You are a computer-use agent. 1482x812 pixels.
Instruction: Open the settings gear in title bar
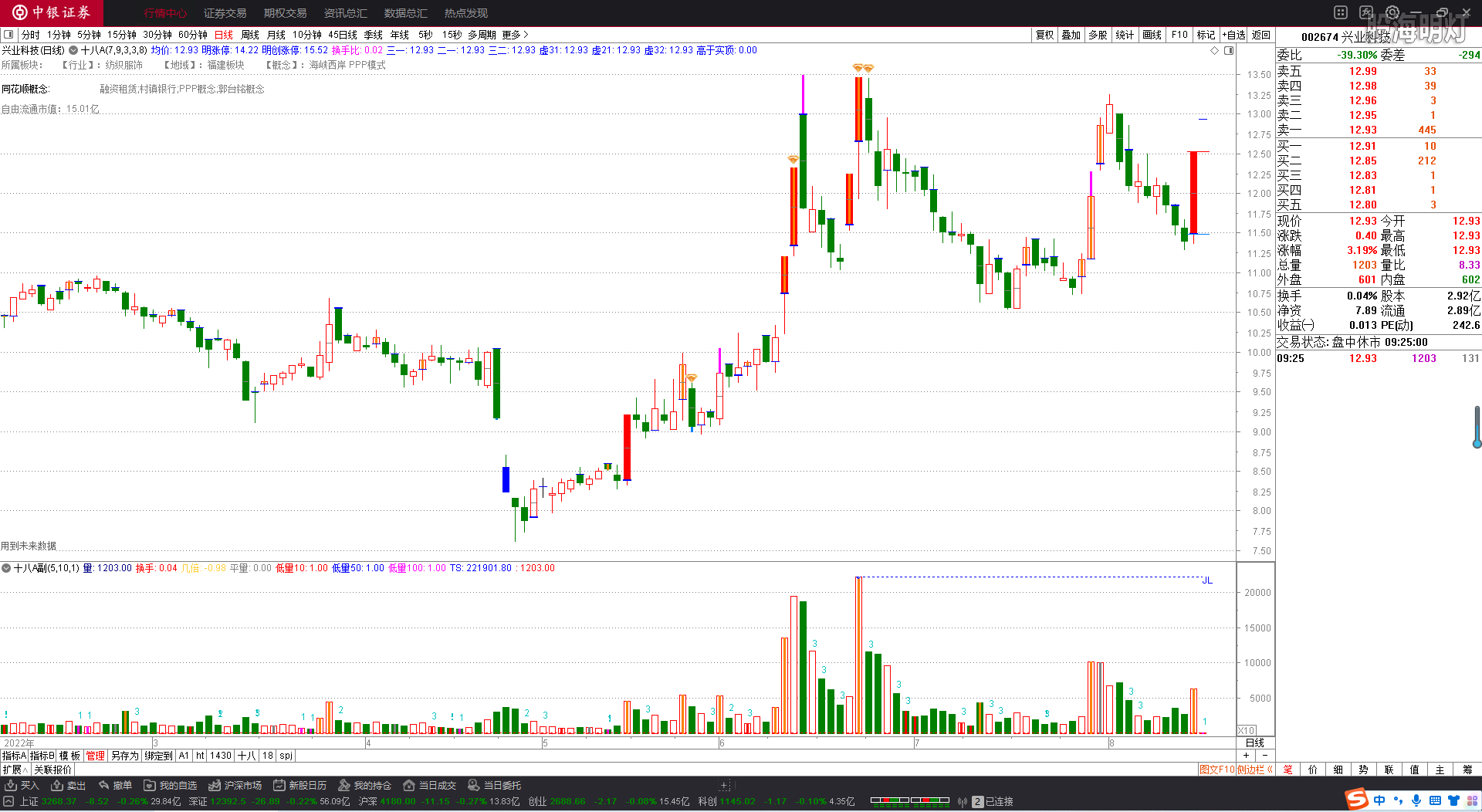click(x=1392, y=12)
